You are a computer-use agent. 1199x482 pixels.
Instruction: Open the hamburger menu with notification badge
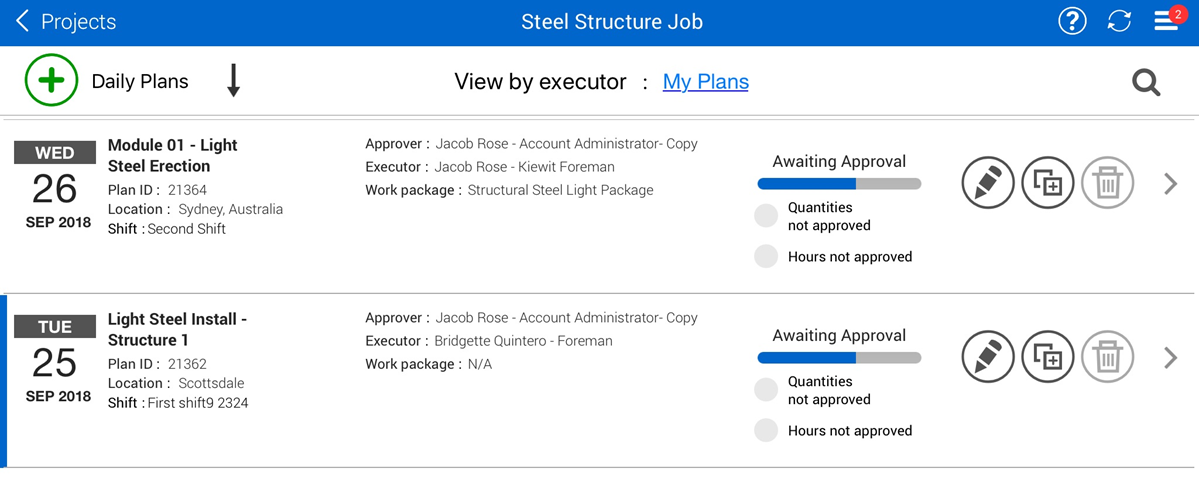click(x=1166, y=22)
